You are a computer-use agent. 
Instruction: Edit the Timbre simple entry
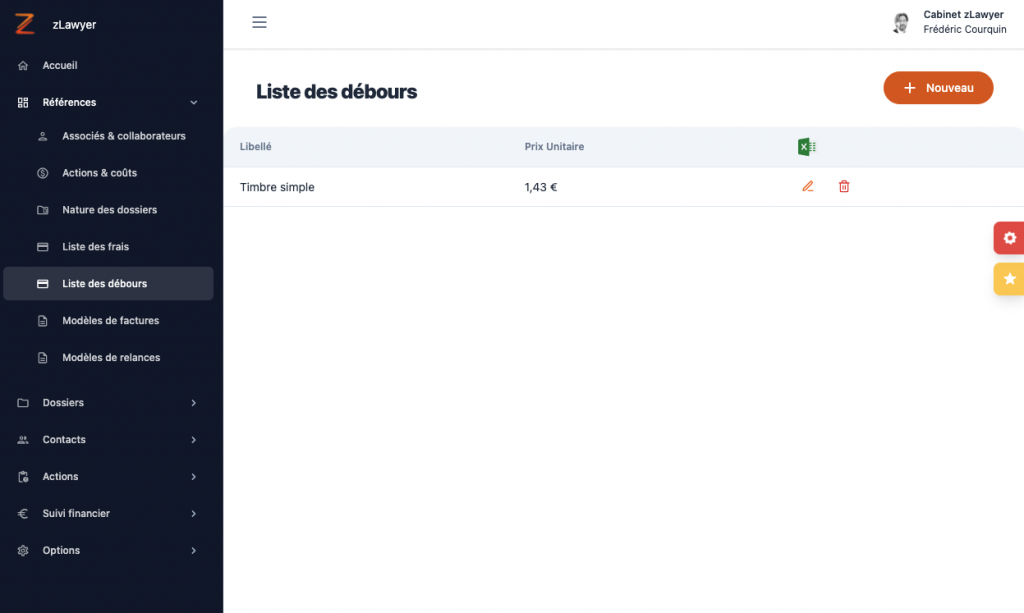click(808, 187)
